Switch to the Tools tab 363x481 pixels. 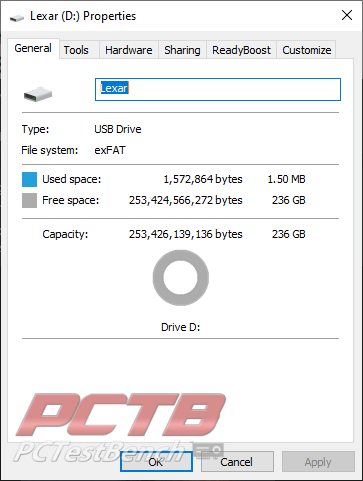point(76,50)
